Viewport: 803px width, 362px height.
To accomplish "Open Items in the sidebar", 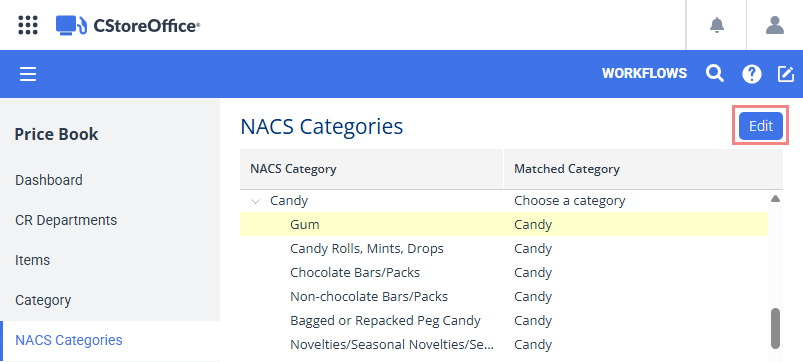I will click(32, 260).
